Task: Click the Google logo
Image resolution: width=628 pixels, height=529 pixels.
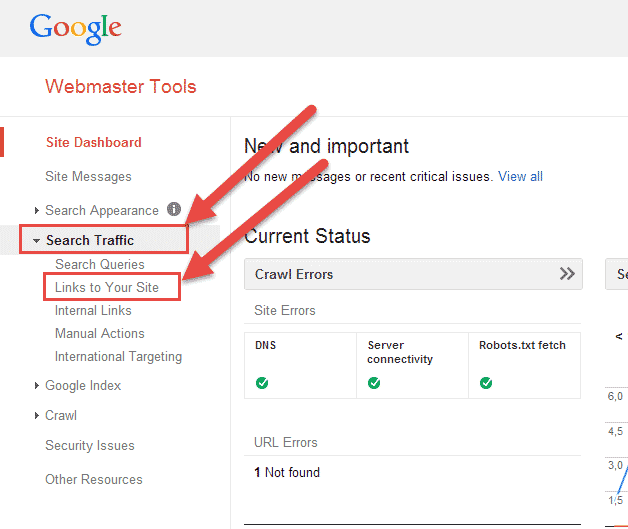Action: (x=76, y=28)
